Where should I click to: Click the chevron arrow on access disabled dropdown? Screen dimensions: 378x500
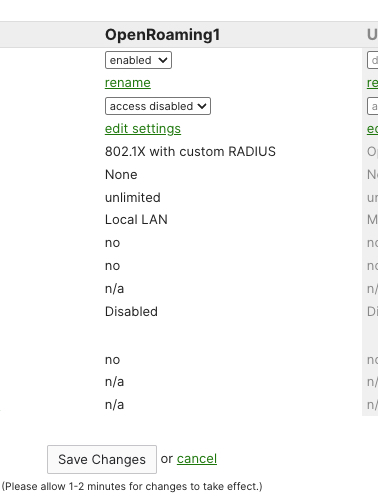coord(202,106)
